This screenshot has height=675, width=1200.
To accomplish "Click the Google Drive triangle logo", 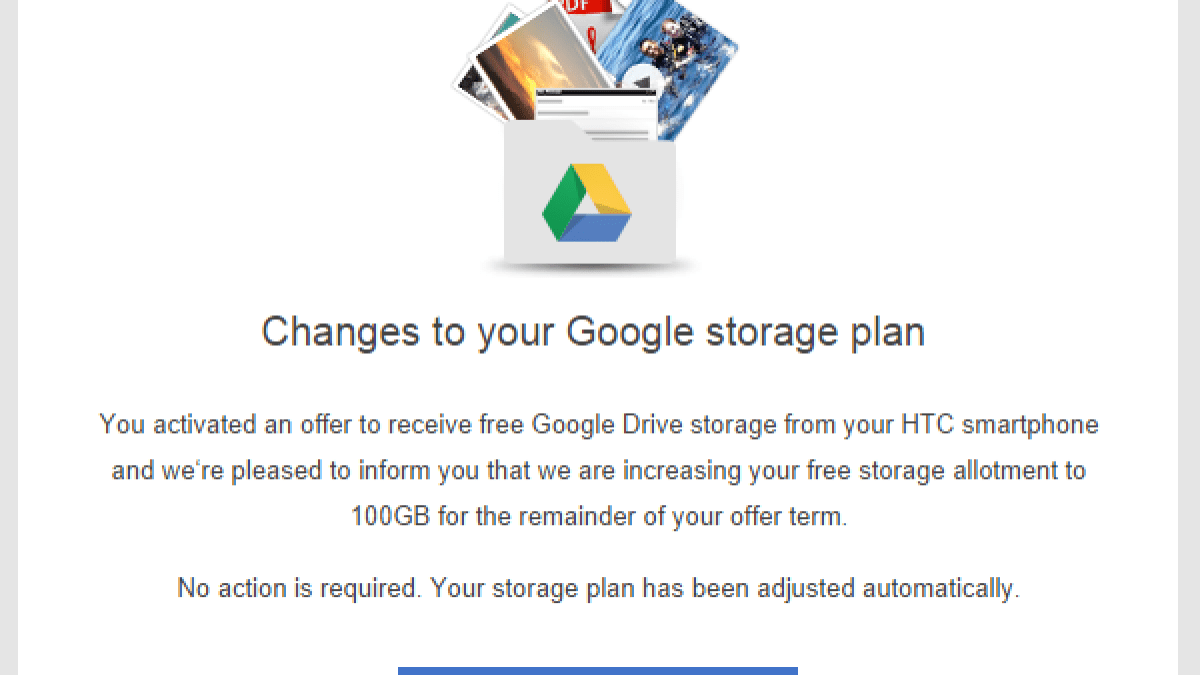I will point(587,203).
